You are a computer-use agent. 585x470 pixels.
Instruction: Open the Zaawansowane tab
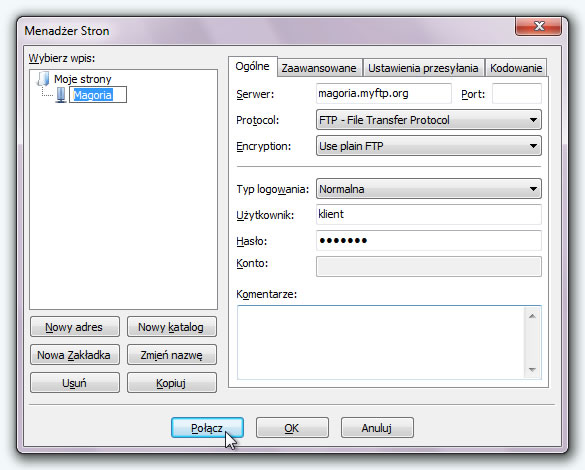319,68
